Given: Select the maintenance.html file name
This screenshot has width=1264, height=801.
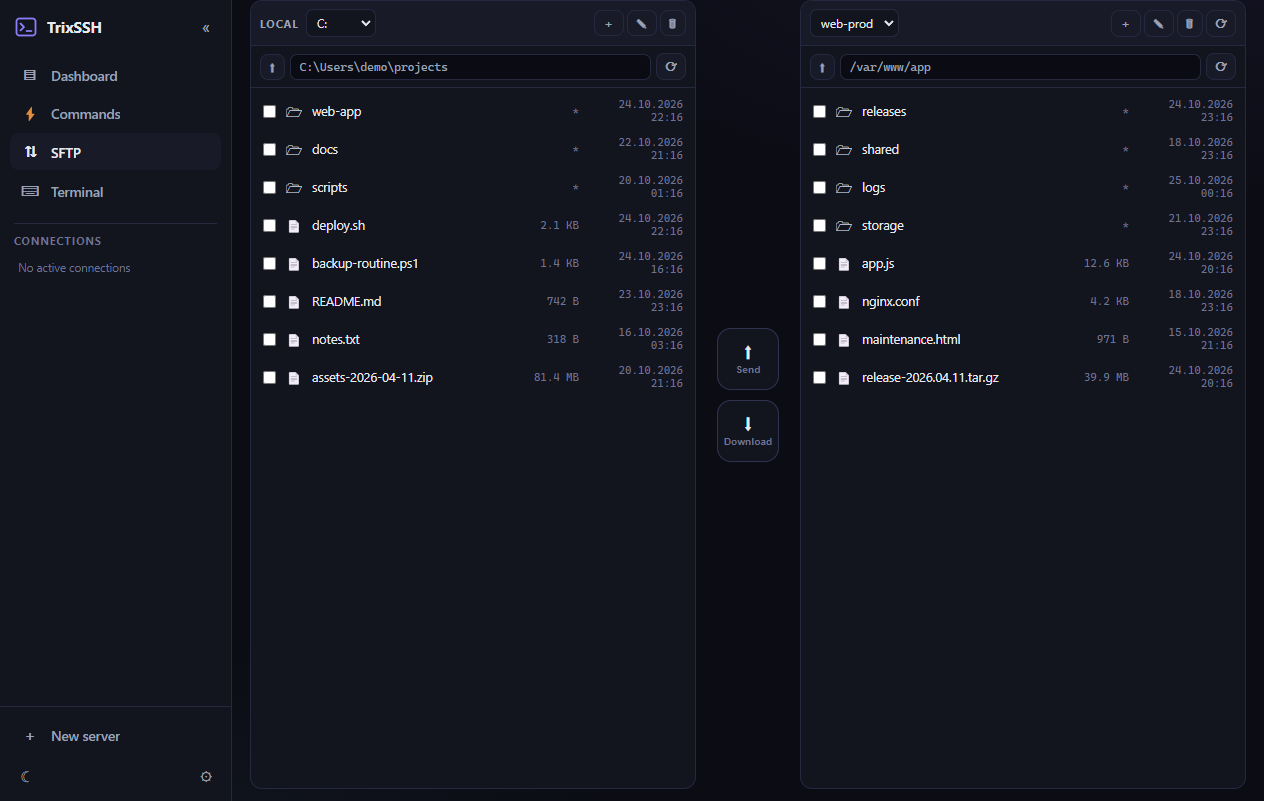Looking at the screenshot, I should (911, 339).
